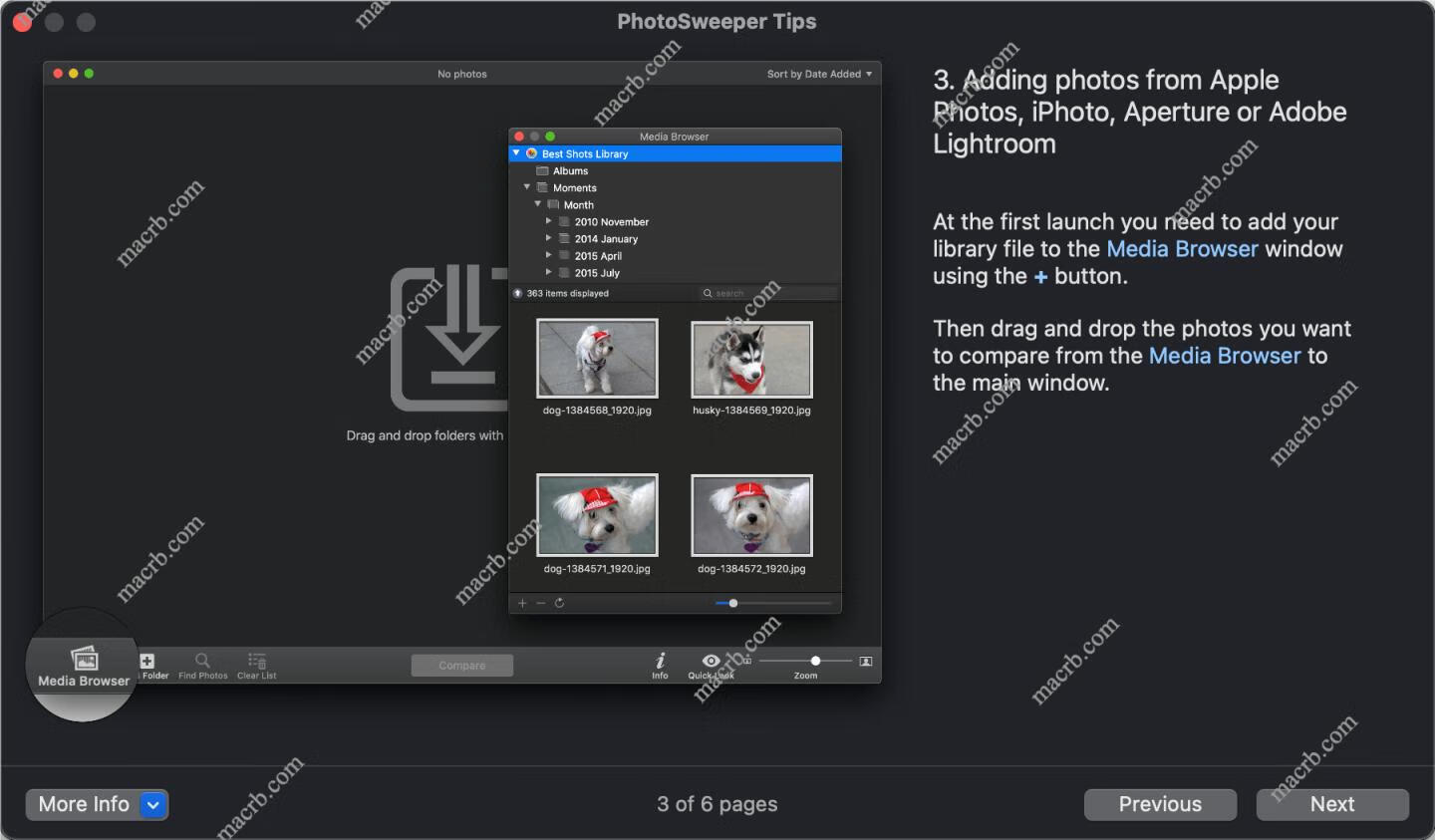Click the More Info button

coord(97,804)
